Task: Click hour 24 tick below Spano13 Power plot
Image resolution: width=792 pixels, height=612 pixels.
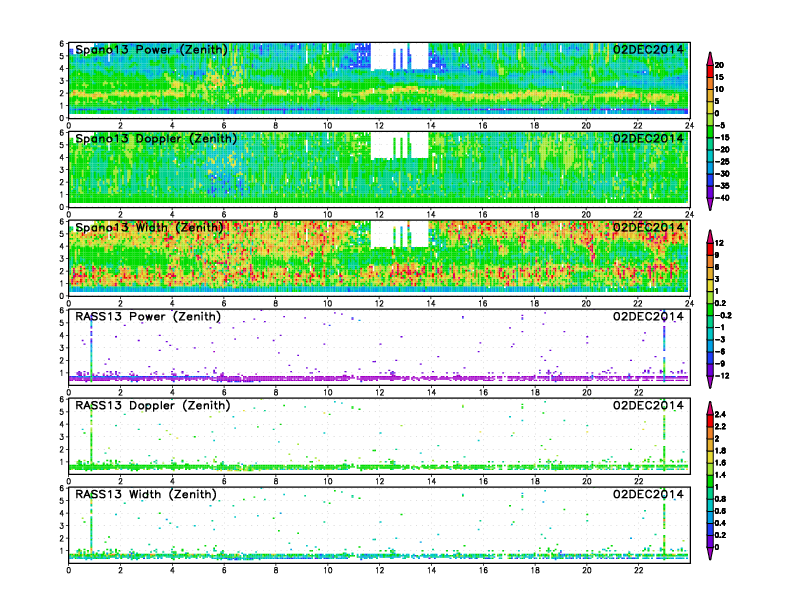Action: (x=688, y=125)
